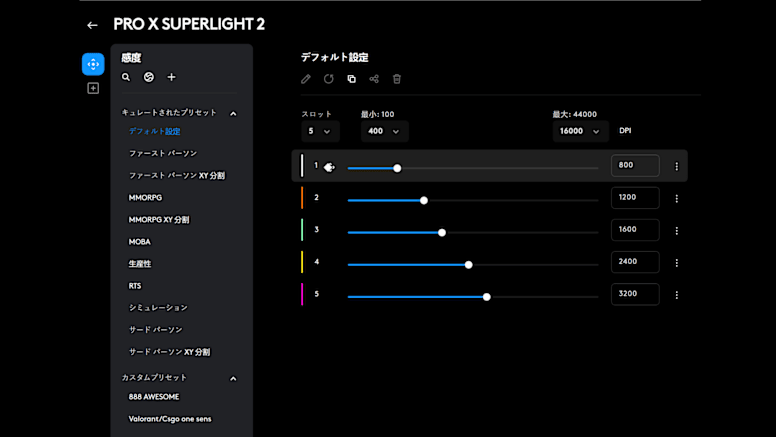Image resolution: width=776 pixels, height=437 pixels.
Task: Collapse the キュレートされたプリセット section
Action: point(233,114)
